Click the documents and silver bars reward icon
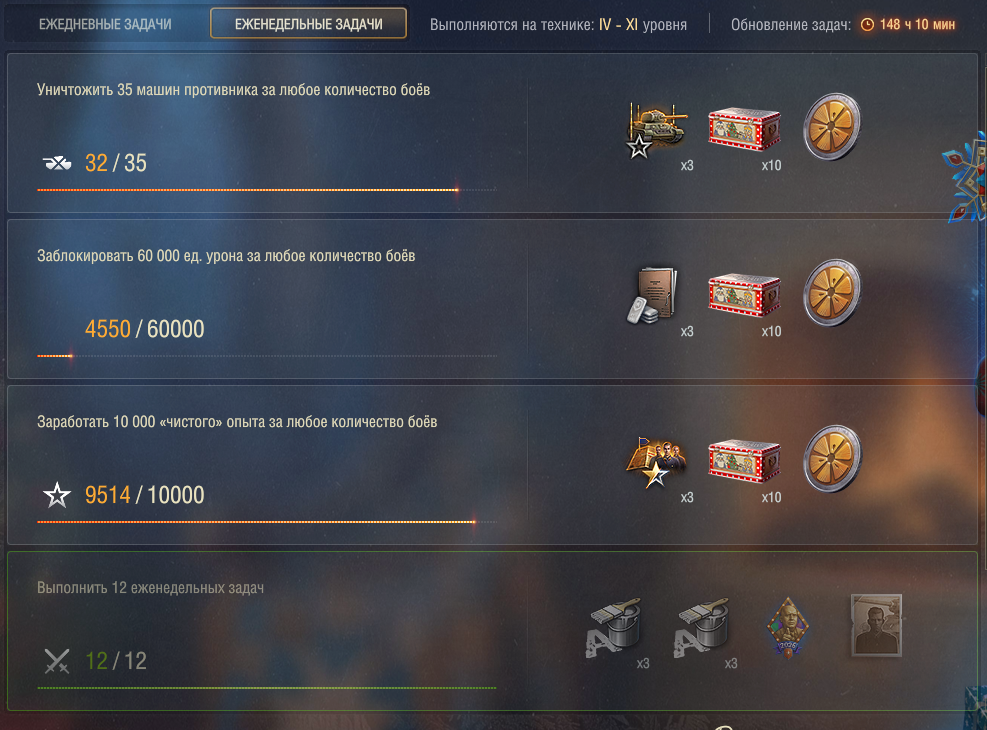987x730 pixels. [x=653, y=295]
